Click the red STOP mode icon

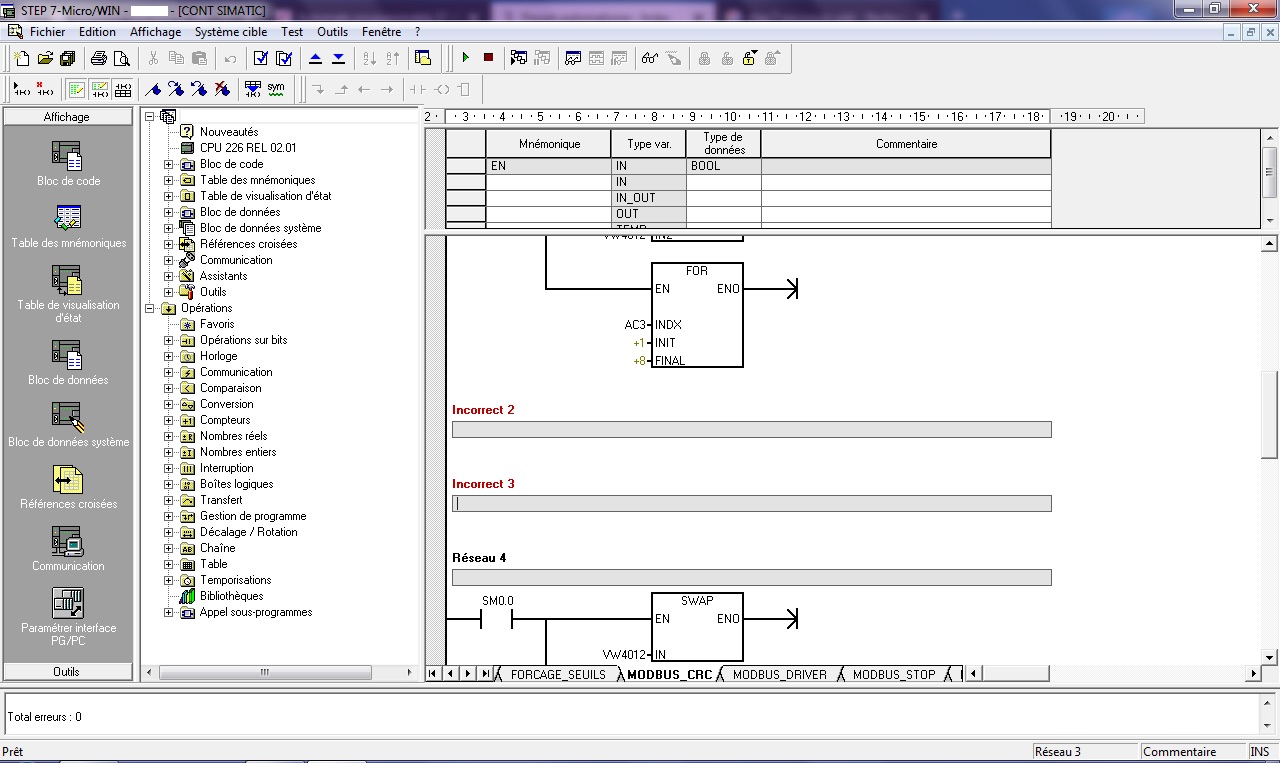pyautogui.click(x=488, y=58)
